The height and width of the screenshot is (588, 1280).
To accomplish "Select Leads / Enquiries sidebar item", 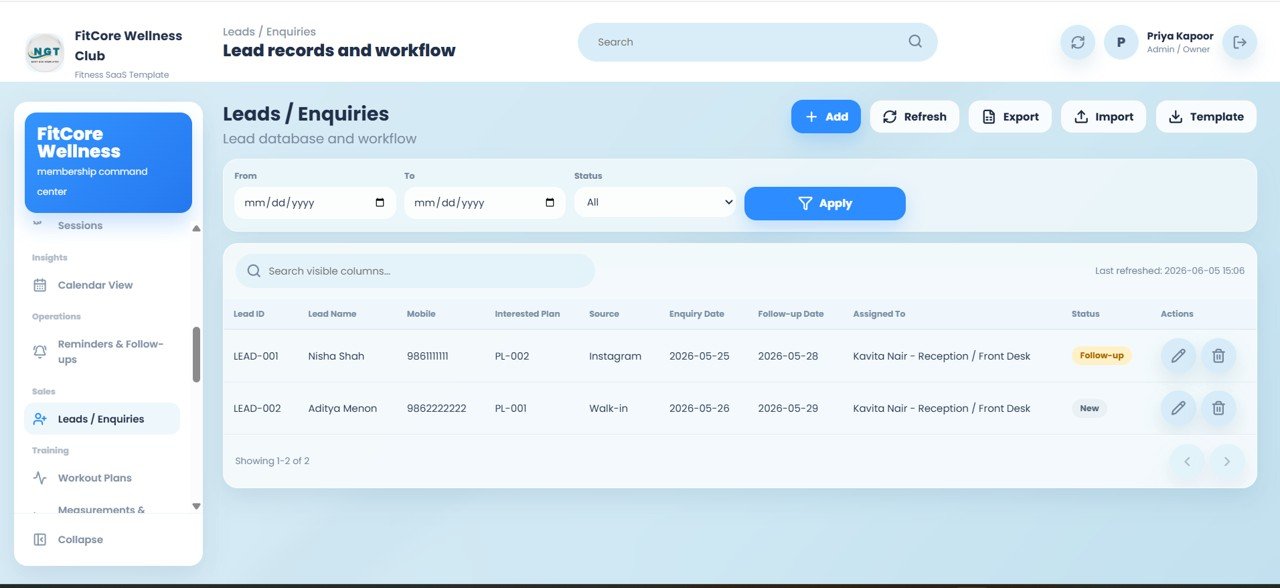I will point(102,419).
